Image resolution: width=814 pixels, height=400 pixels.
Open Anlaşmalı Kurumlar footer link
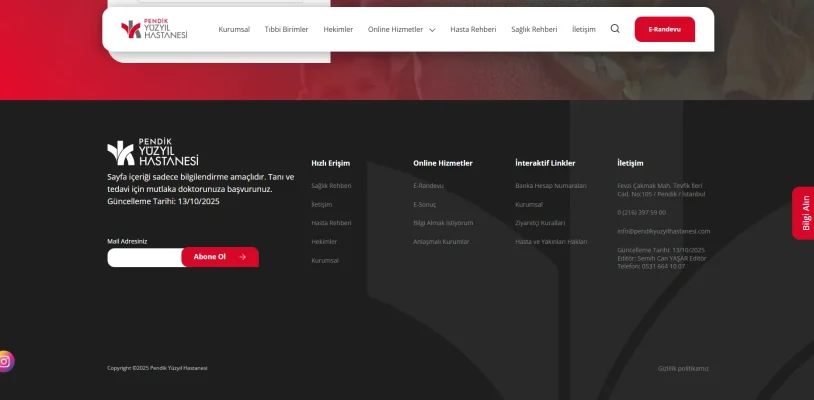[x=441, y=241]
